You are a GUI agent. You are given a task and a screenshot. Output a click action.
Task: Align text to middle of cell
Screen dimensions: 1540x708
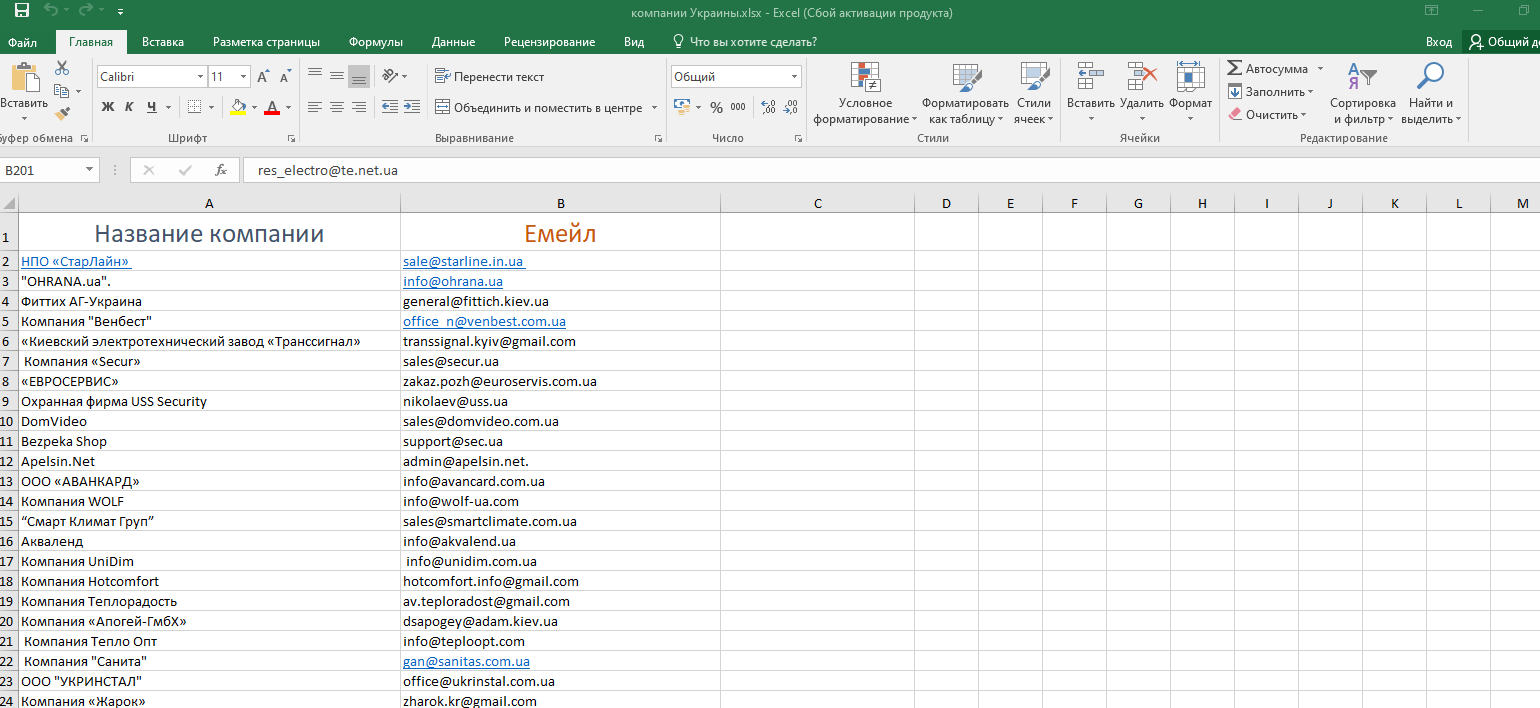(337, 76)
